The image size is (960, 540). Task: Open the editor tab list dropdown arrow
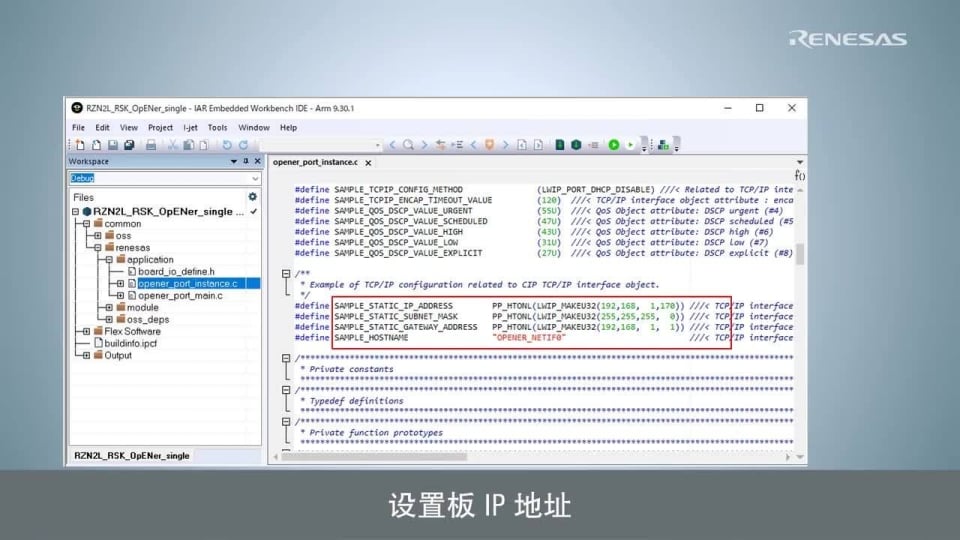pyautogui.click(x=800, y=162)
